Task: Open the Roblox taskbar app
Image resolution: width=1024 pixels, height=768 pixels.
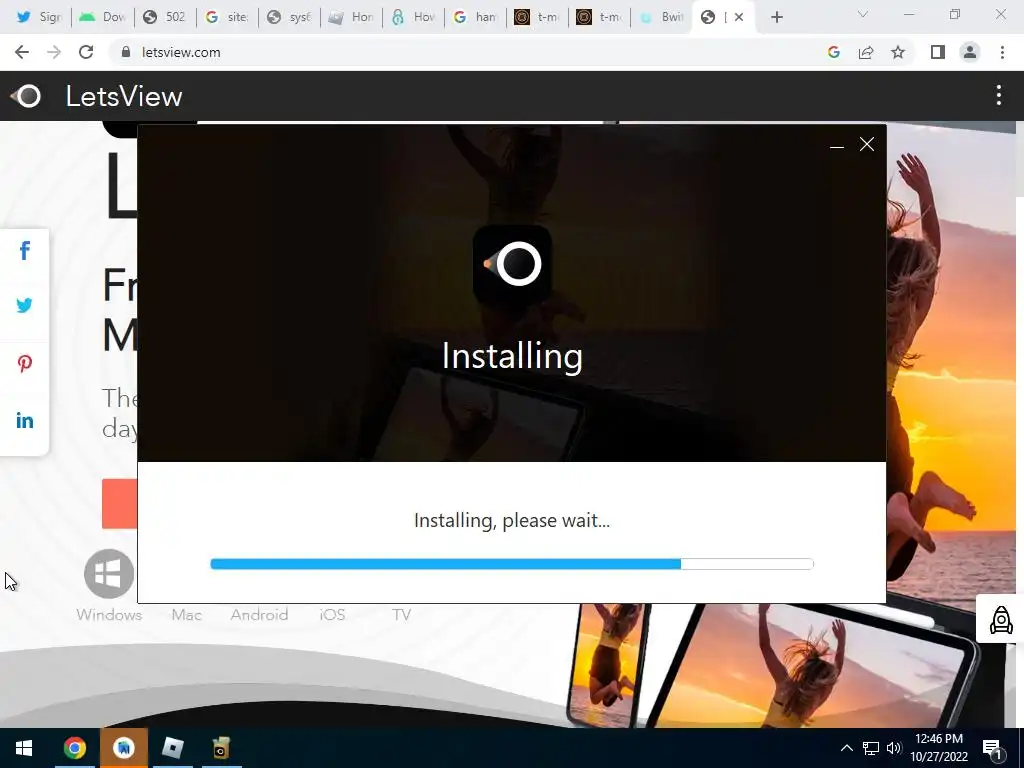Action: [x=172, y=748]
